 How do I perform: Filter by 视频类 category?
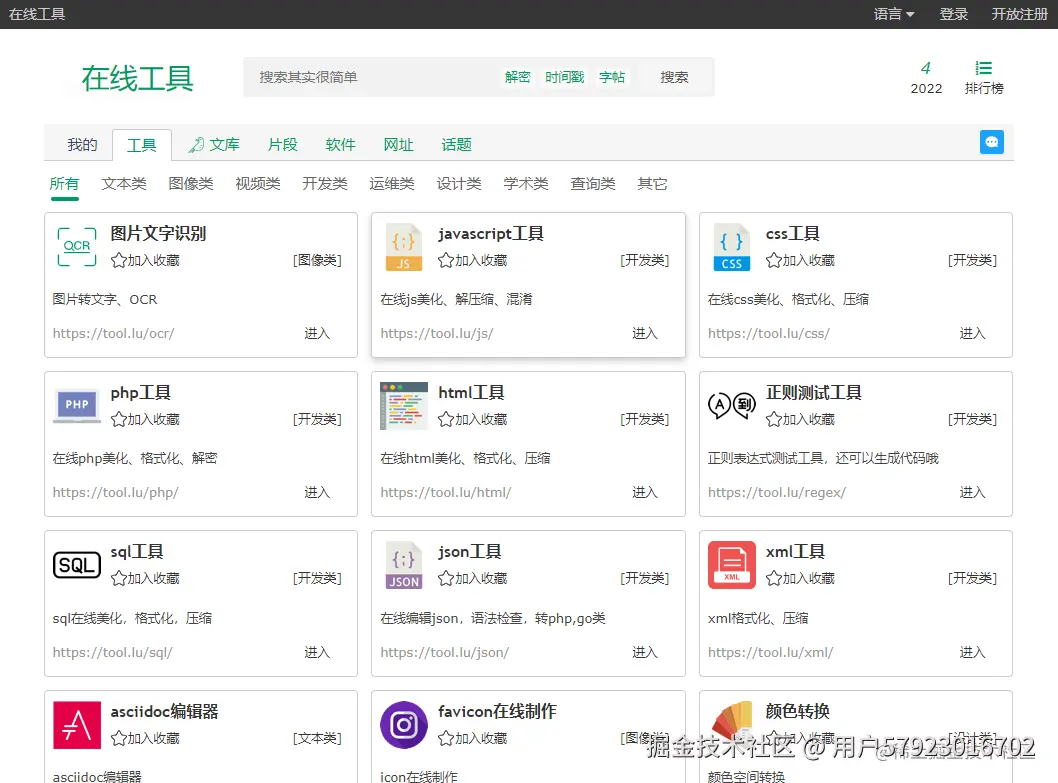click(258, 184)
